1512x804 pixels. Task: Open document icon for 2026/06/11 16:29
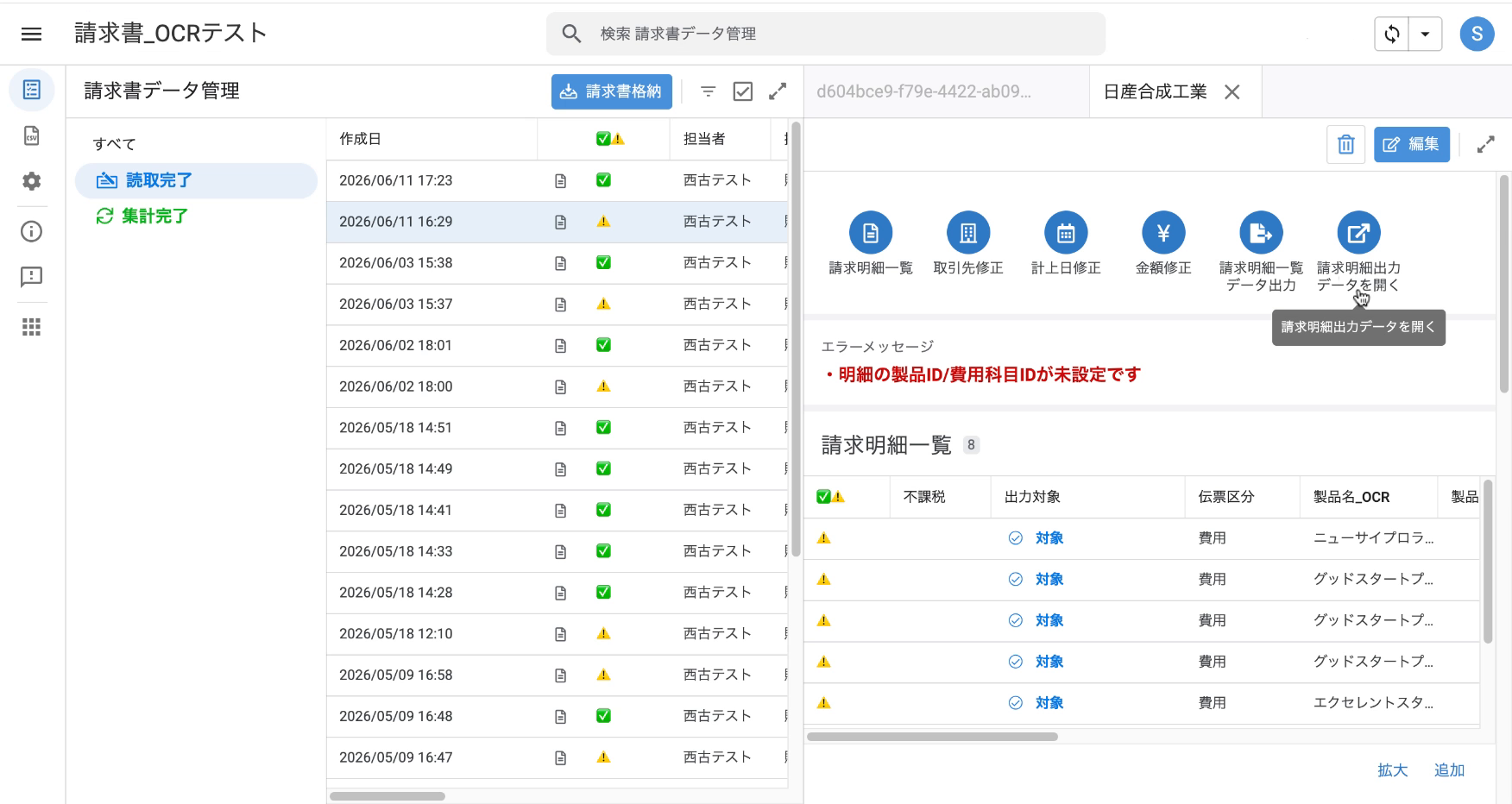point(560,223)
